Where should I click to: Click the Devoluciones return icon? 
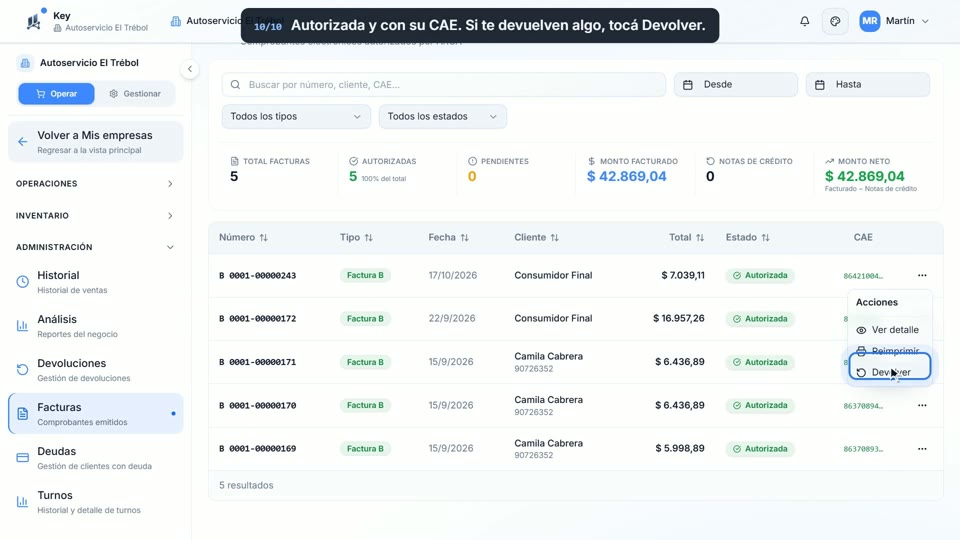click(x=23, y=370)
